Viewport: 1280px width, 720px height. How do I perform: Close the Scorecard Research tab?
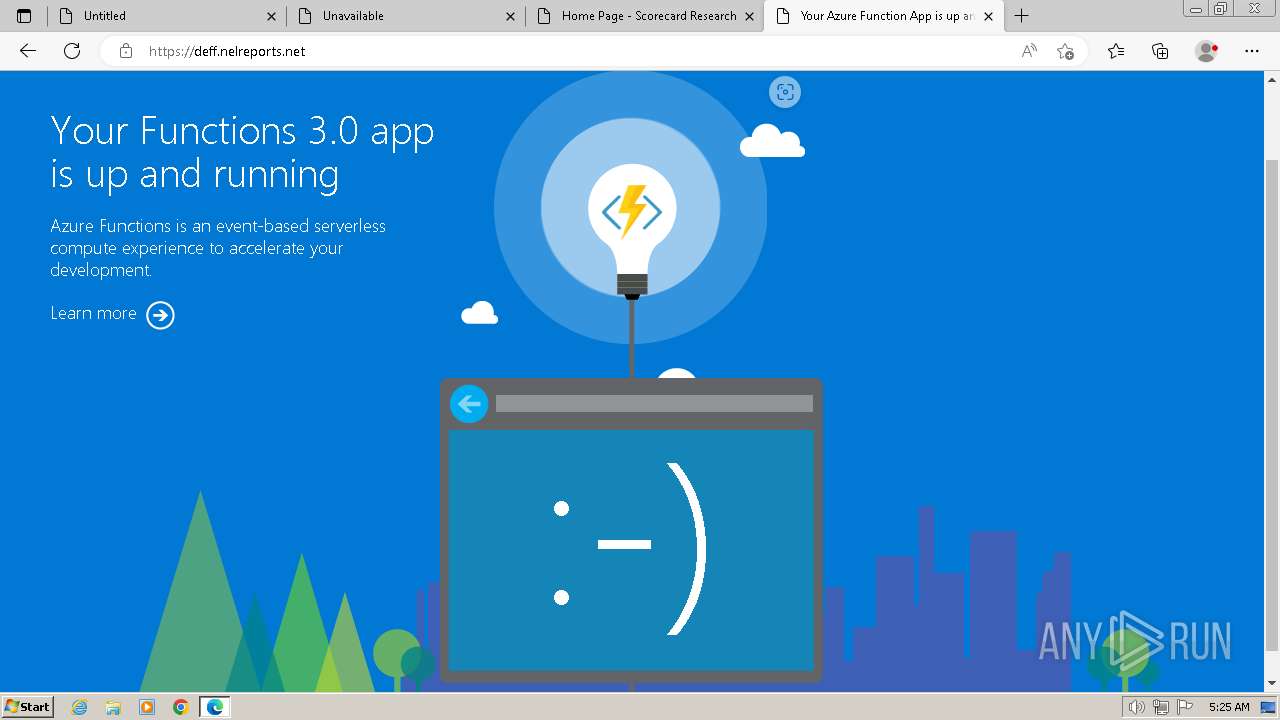pos(749,16)
